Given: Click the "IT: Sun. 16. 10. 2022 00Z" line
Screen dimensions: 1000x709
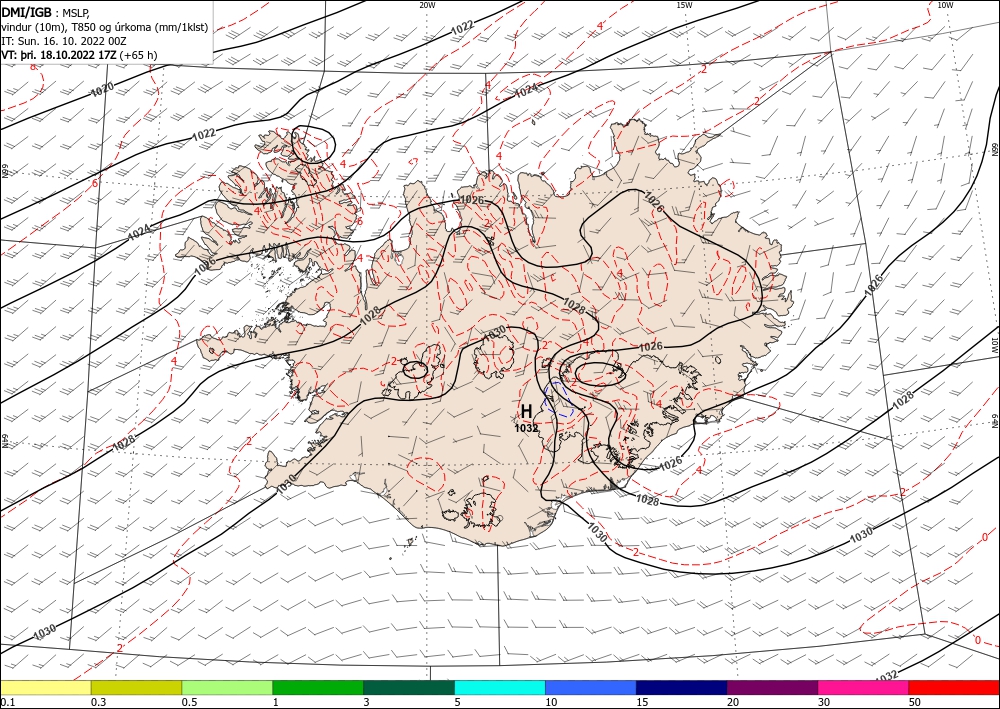Looking at the screenshot, I should point(64,41).
